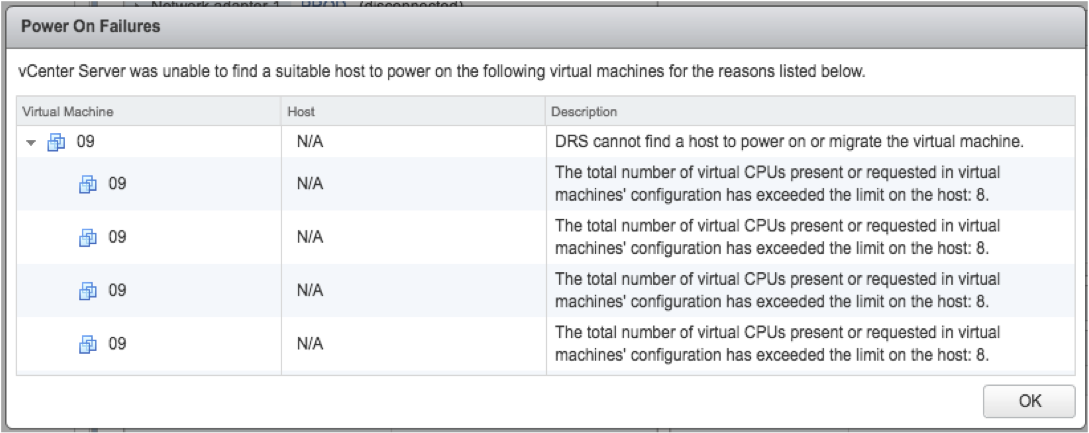Click the second child 09 VM icon
Image resolution: width=1089 pixels, height=433 pixels.
(x=88, y=238)
